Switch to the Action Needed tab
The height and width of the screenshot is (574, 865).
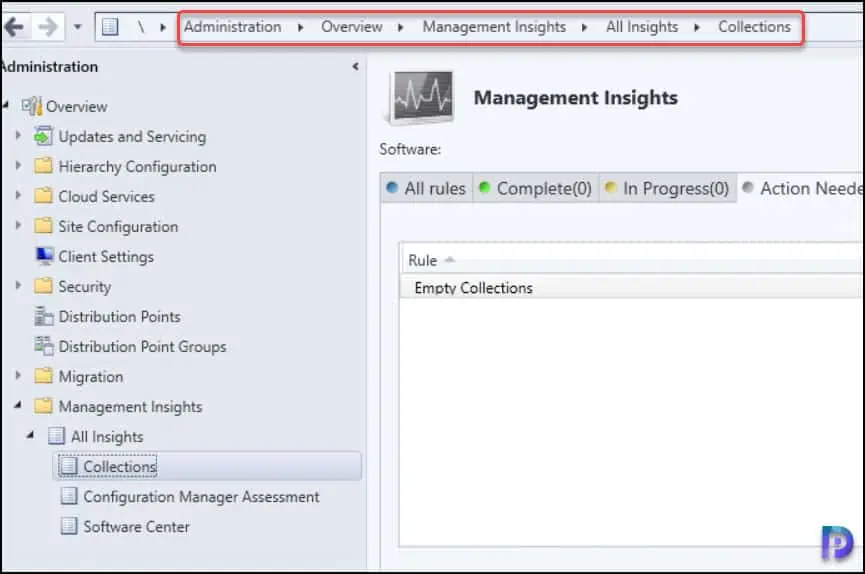click(801, 188)
